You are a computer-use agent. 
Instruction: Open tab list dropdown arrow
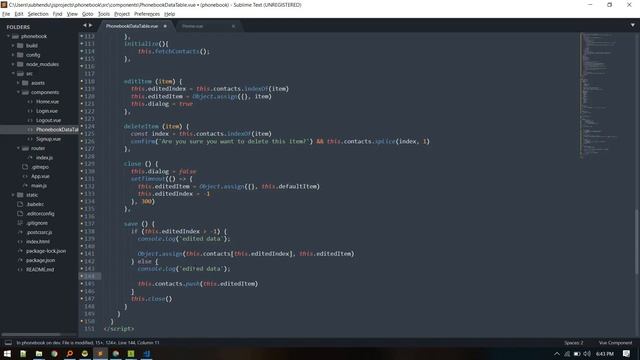point(633,25)
